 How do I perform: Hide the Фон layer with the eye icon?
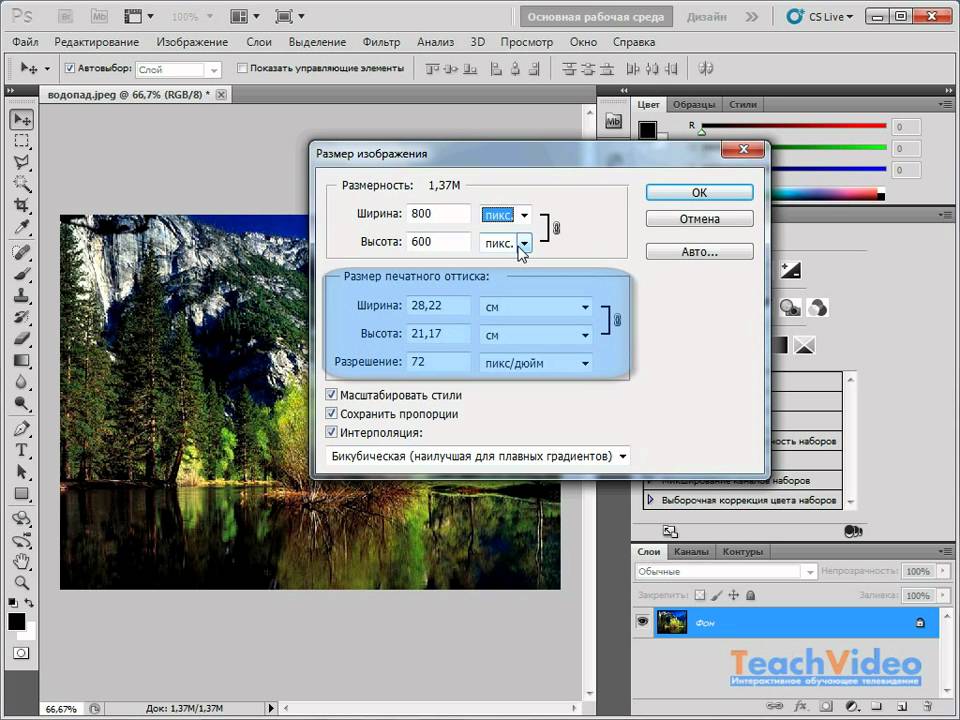tap(643, 622)
